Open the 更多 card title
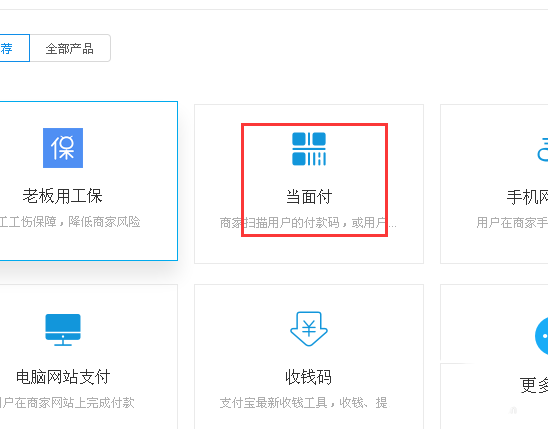This screenshot has height=429, width=548. click(x=534, y=385)
